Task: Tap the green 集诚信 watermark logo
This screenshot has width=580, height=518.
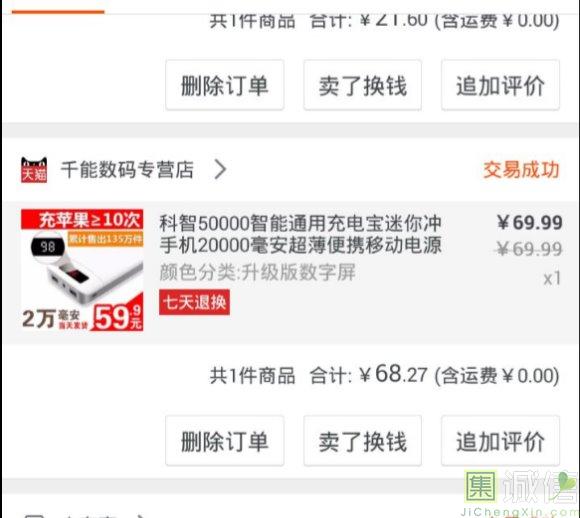Action: click(x=521, y=493)
